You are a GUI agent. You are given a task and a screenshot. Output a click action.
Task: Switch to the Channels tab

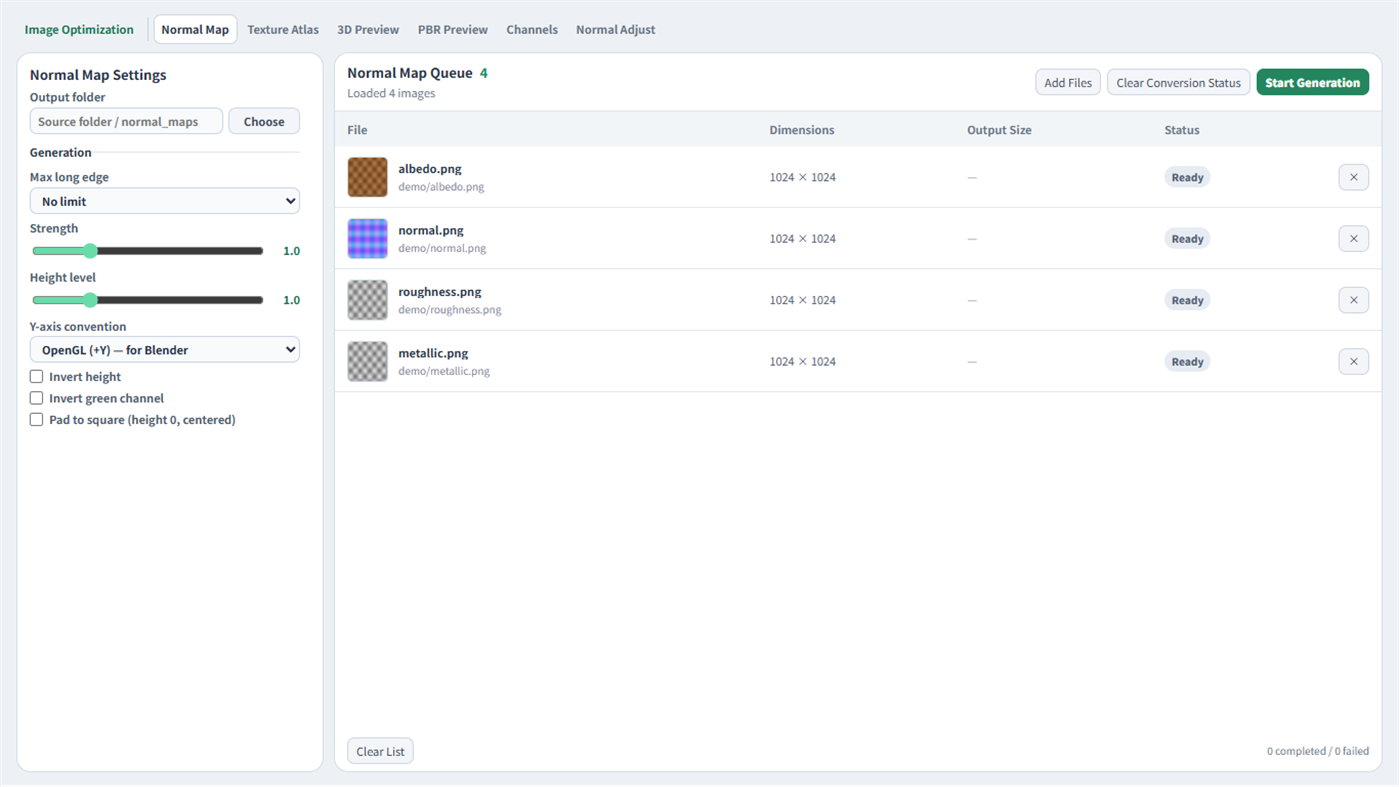coord(532,29)
